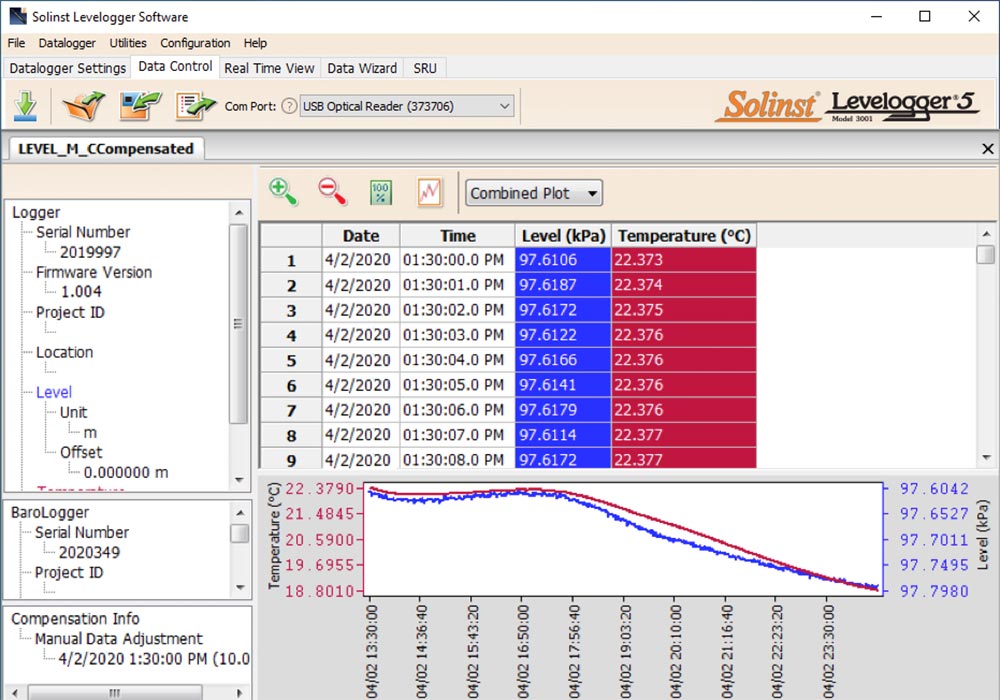Select the Level node in Logger tree
Image resolution: width=1000 pixels, height=700 pixels.
tap(54, 392)
